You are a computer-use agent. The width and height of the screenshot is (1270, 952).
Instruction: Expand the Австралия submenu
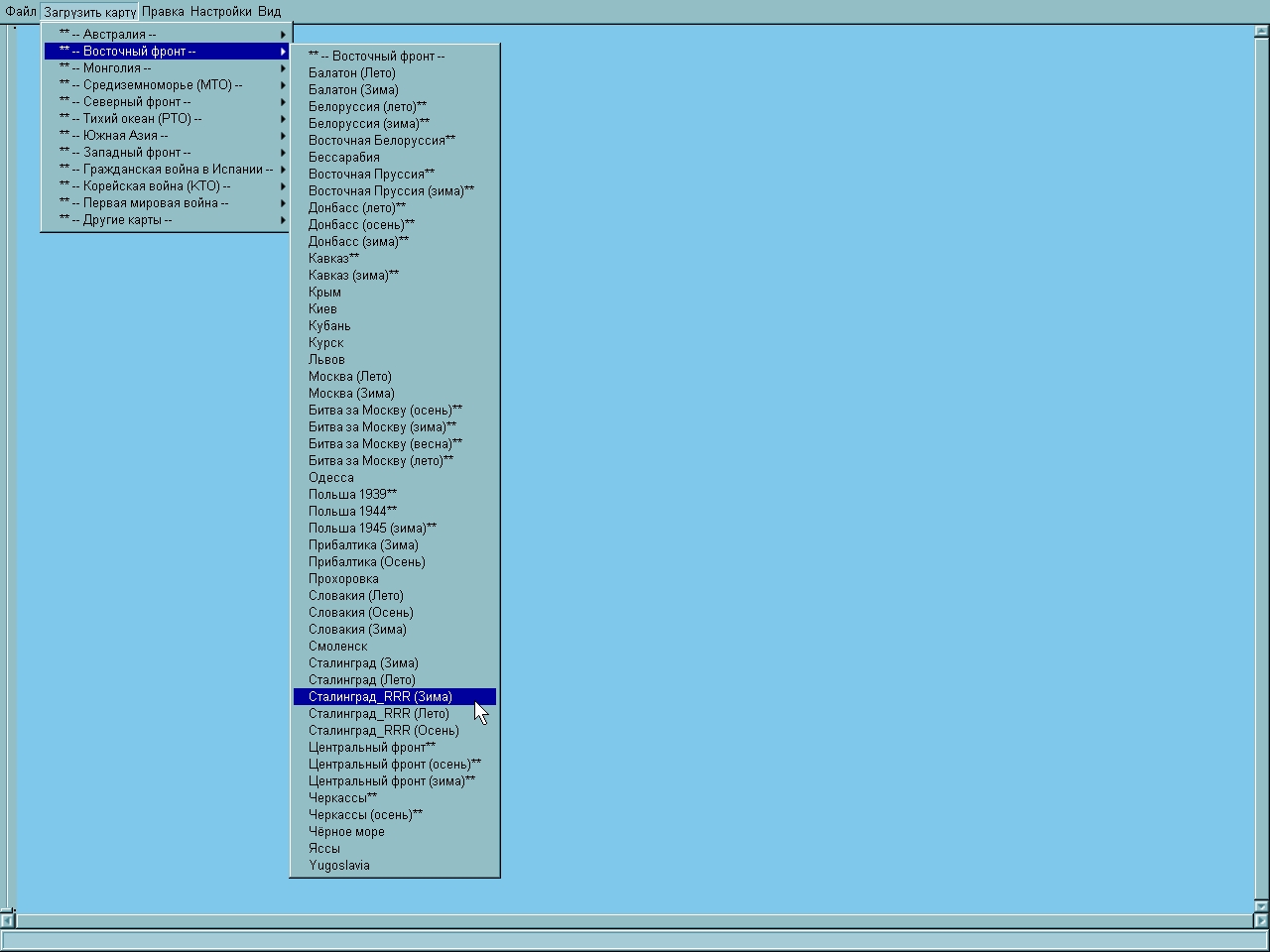[167, 35]
